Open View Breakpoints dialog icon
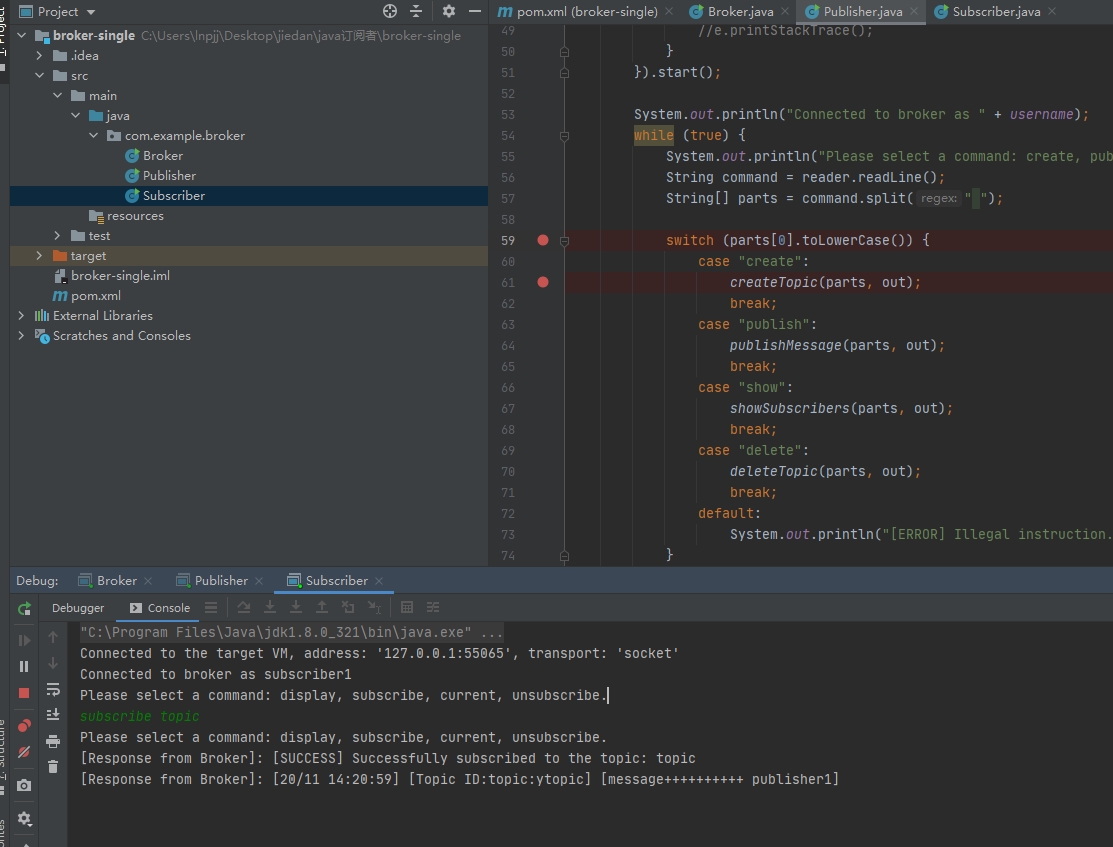Viewport: 1113px width, 847px height. 25,726
